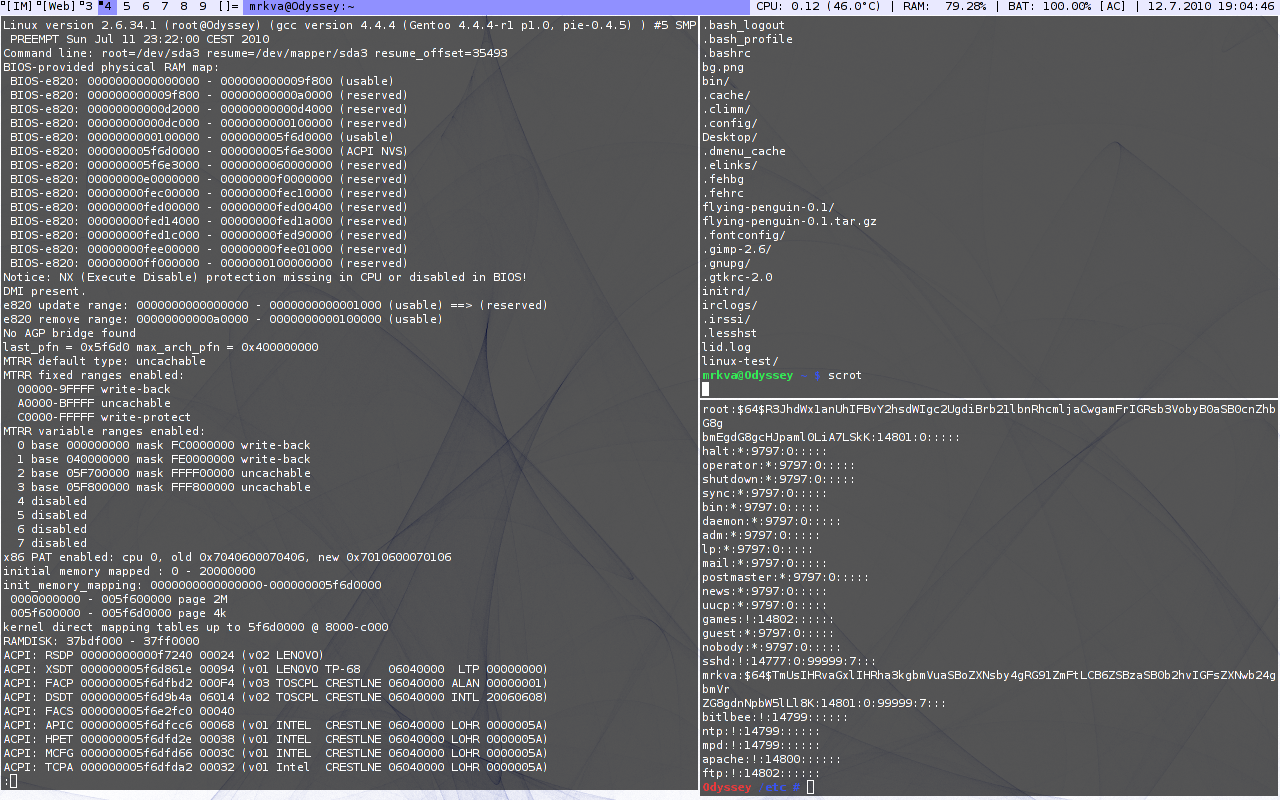Select .fehbg in the listing

click(x=722, y=179)
